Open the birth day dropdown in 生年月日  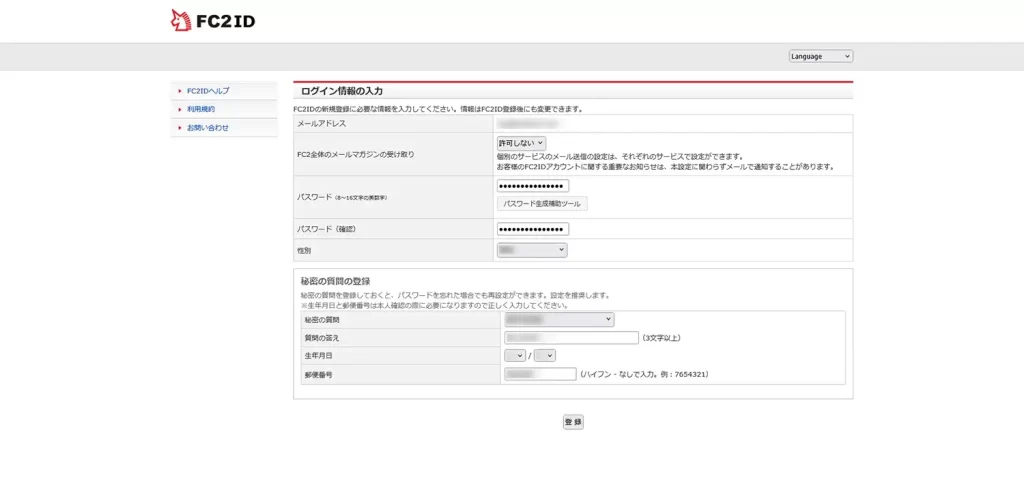coord(544,355)
